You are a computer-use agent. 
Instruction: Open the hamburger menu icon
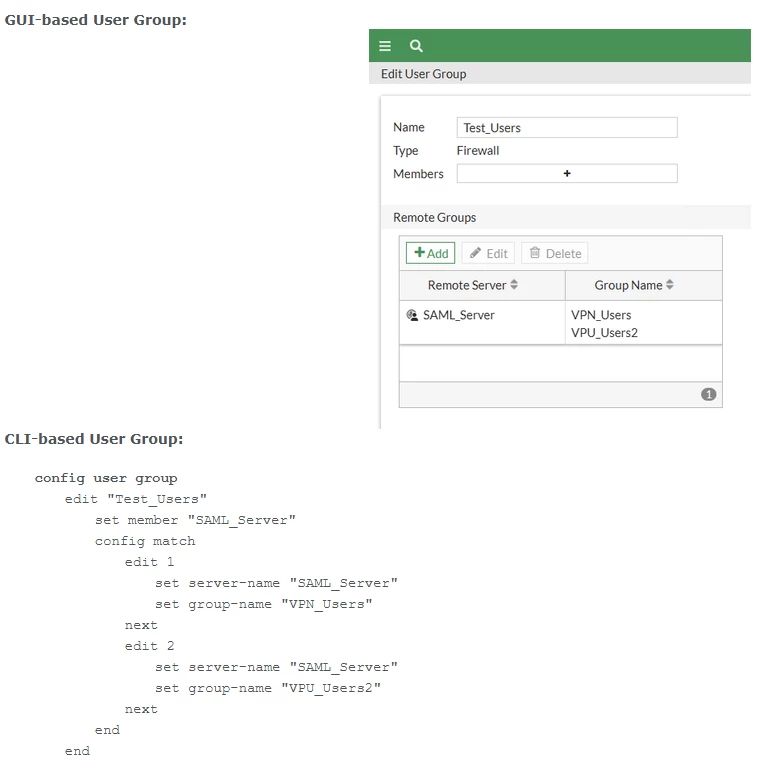(x=385, y=46)
